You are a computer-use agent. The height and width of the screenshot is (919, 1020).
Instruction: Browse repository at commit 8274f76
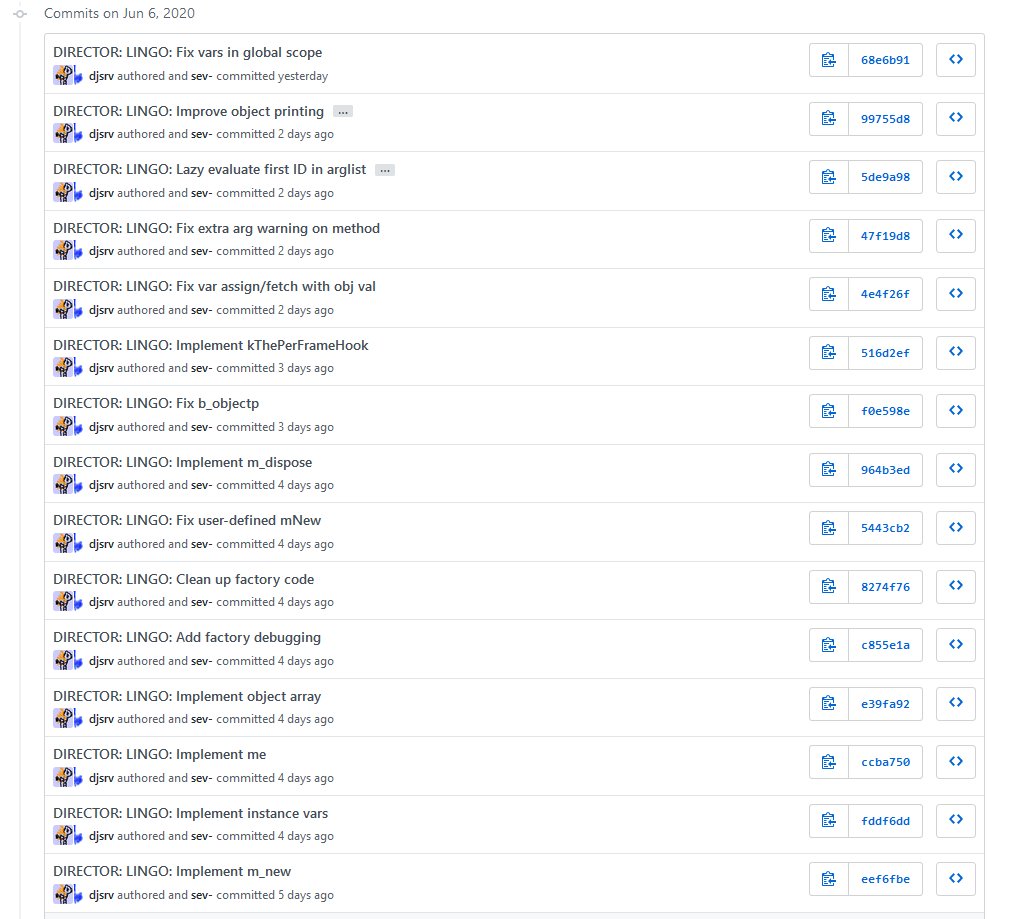956,587
